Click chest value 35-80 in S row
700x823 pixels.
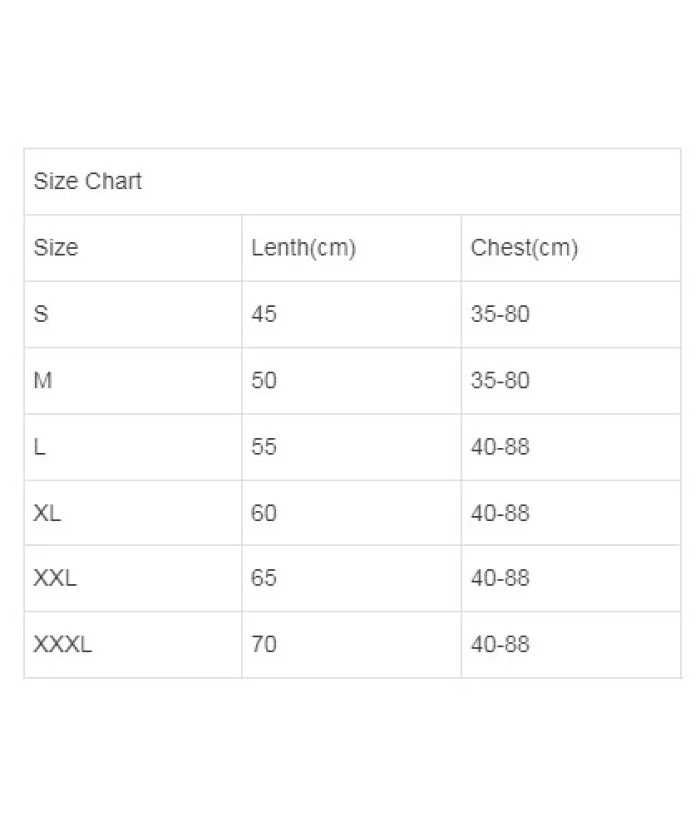pyautogui.click(x=500, y=314)
